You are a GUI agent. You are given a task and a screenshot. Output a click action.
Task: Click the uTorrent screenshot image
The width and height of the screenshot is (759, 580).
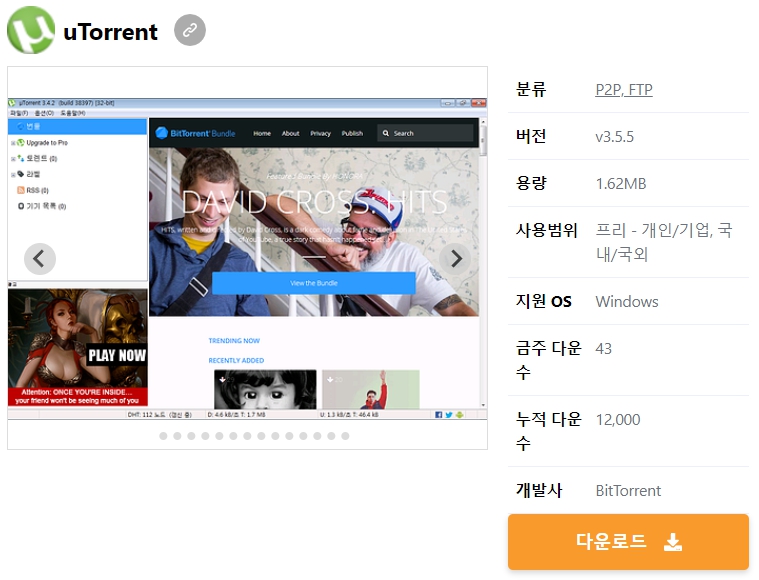click(x=247, y=259)
